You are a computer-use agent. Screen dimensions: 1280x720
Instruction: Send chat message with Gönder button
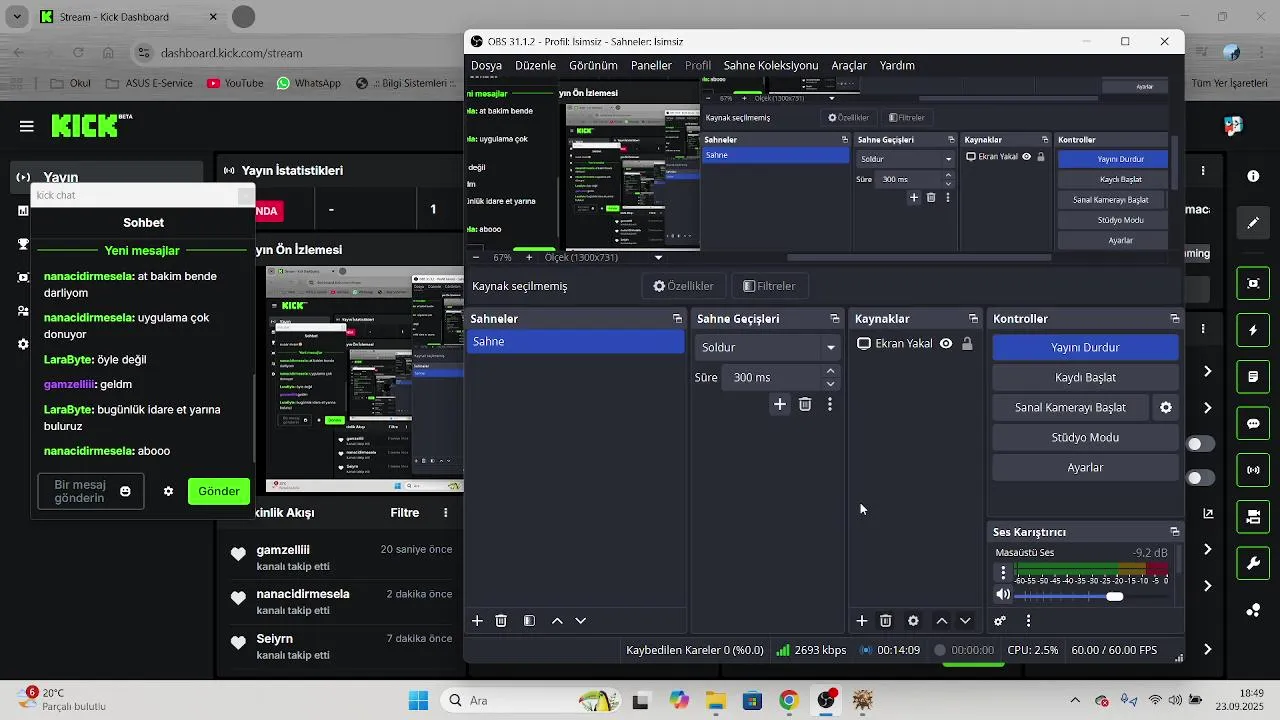coord(218,491)
